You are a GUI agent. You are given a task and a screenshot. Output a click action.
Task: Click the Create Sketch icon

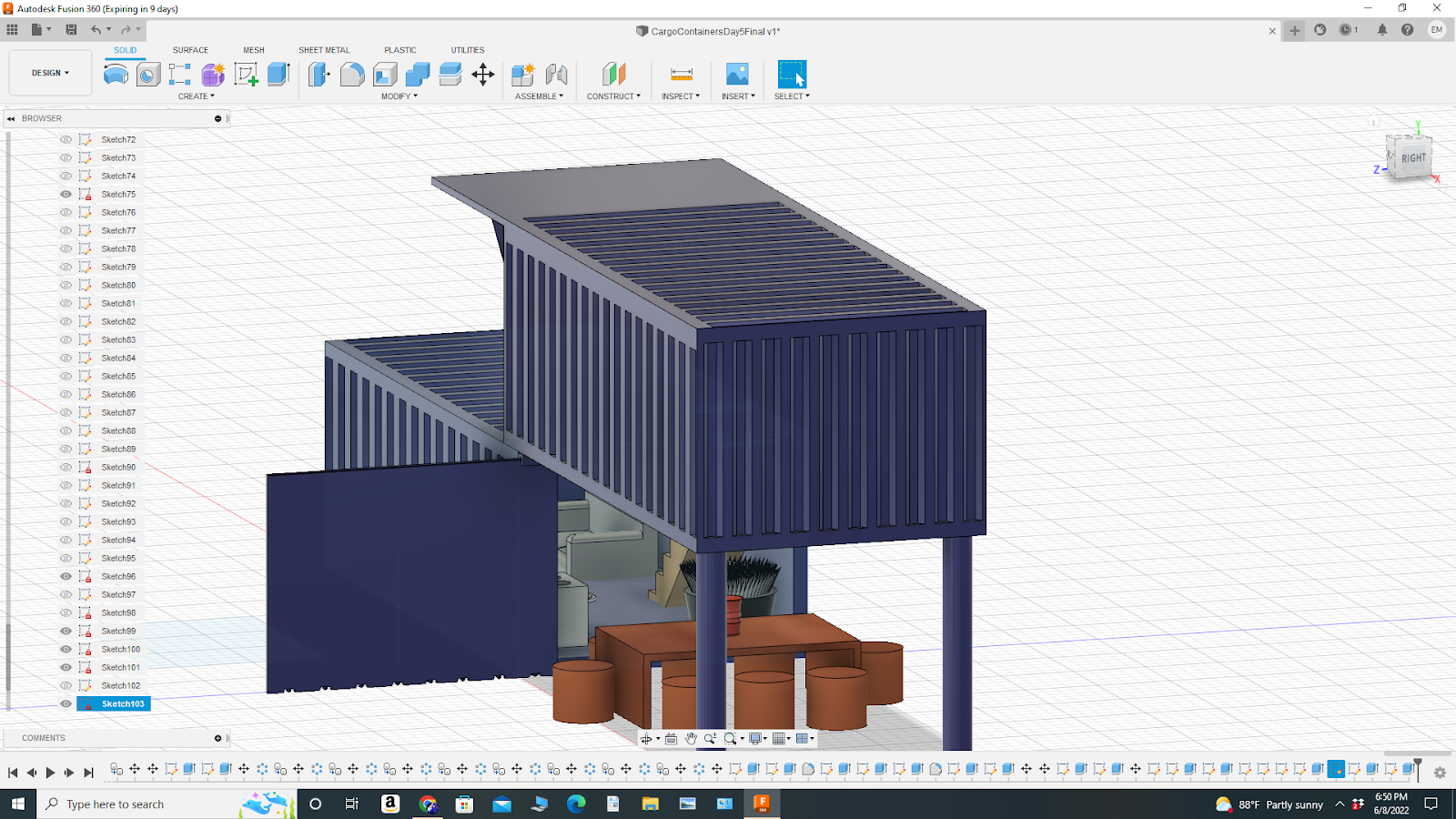[x=246, y=75]
